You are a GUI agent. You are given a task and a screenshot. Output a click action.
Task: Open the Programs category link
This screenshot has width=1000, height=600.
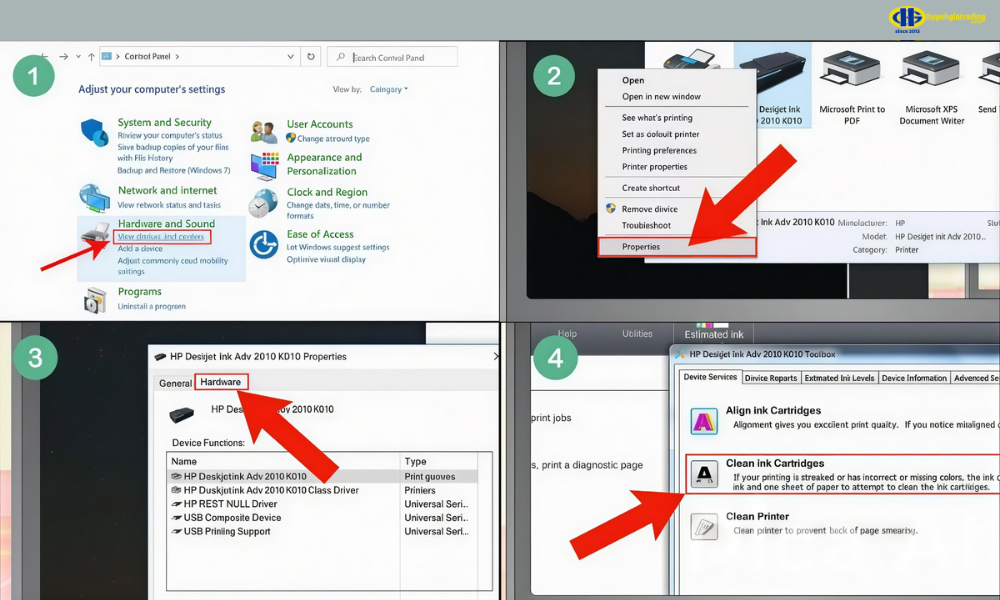(140, 292)
